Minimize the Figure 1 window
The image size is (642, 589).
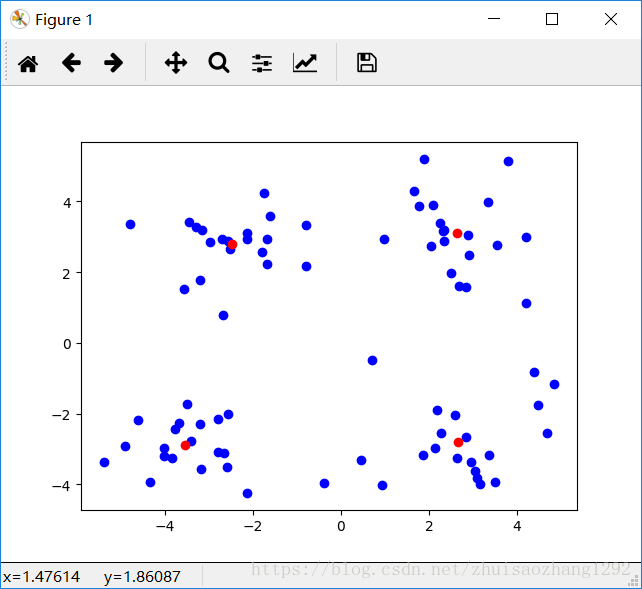[x=494, y=19]
